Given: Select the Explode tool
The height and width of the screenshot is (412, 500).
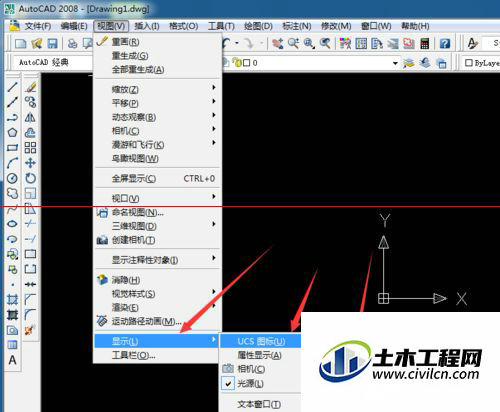Looking at the screenshot, I should pyautogui.click(x=29, y=330).
